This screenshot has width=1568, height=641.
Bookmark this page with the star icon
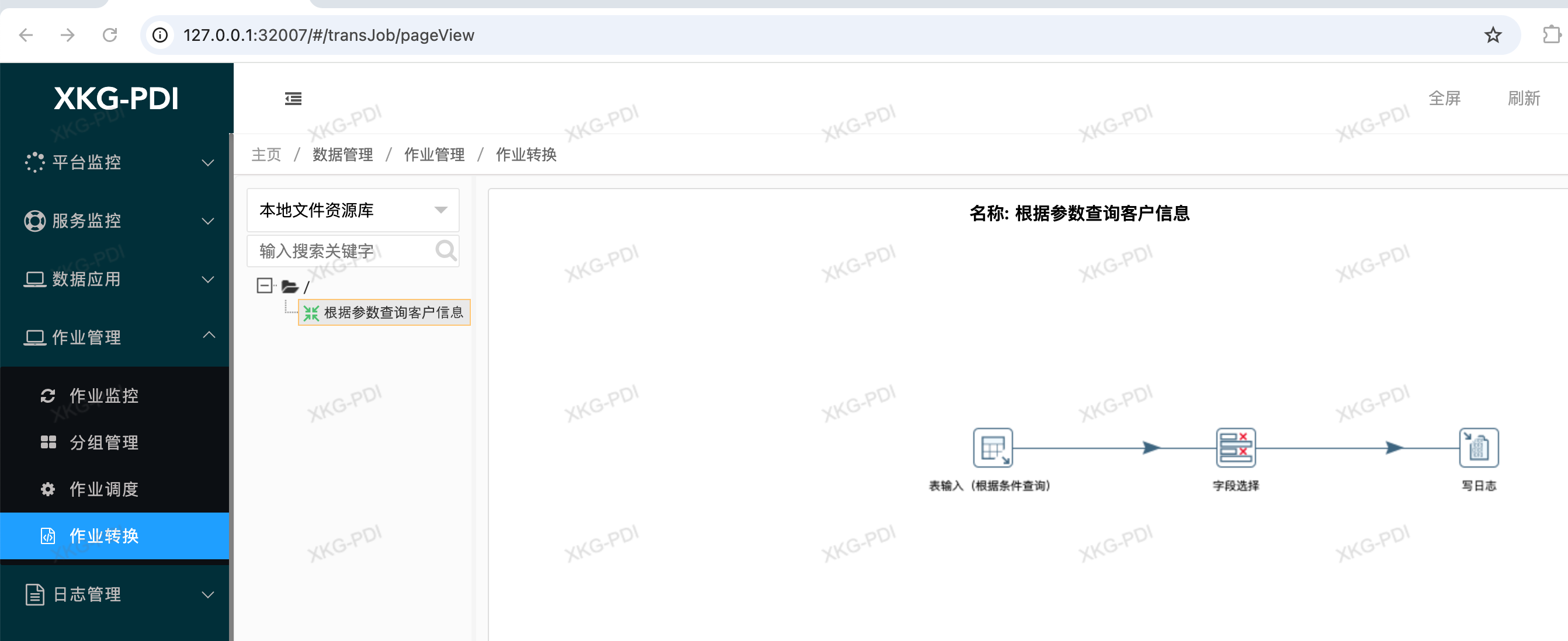[1493, 35]
